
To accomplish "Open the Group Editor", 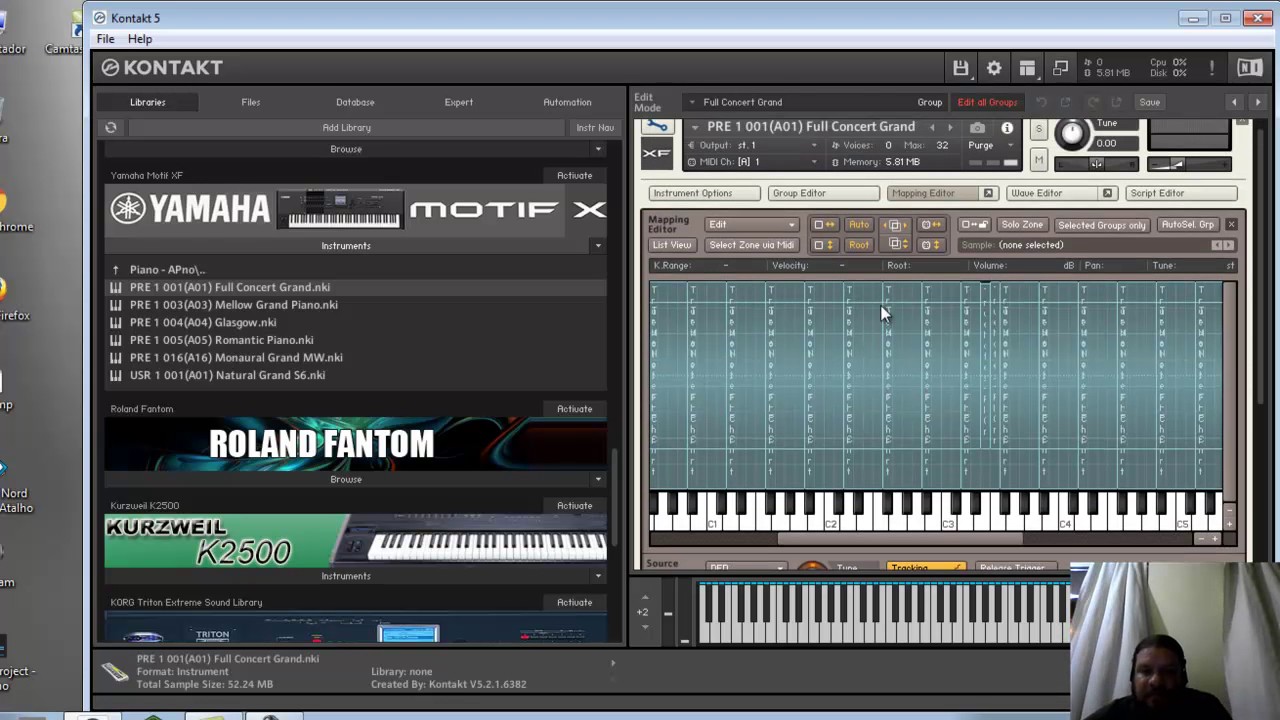I will (x=823, y=193).
